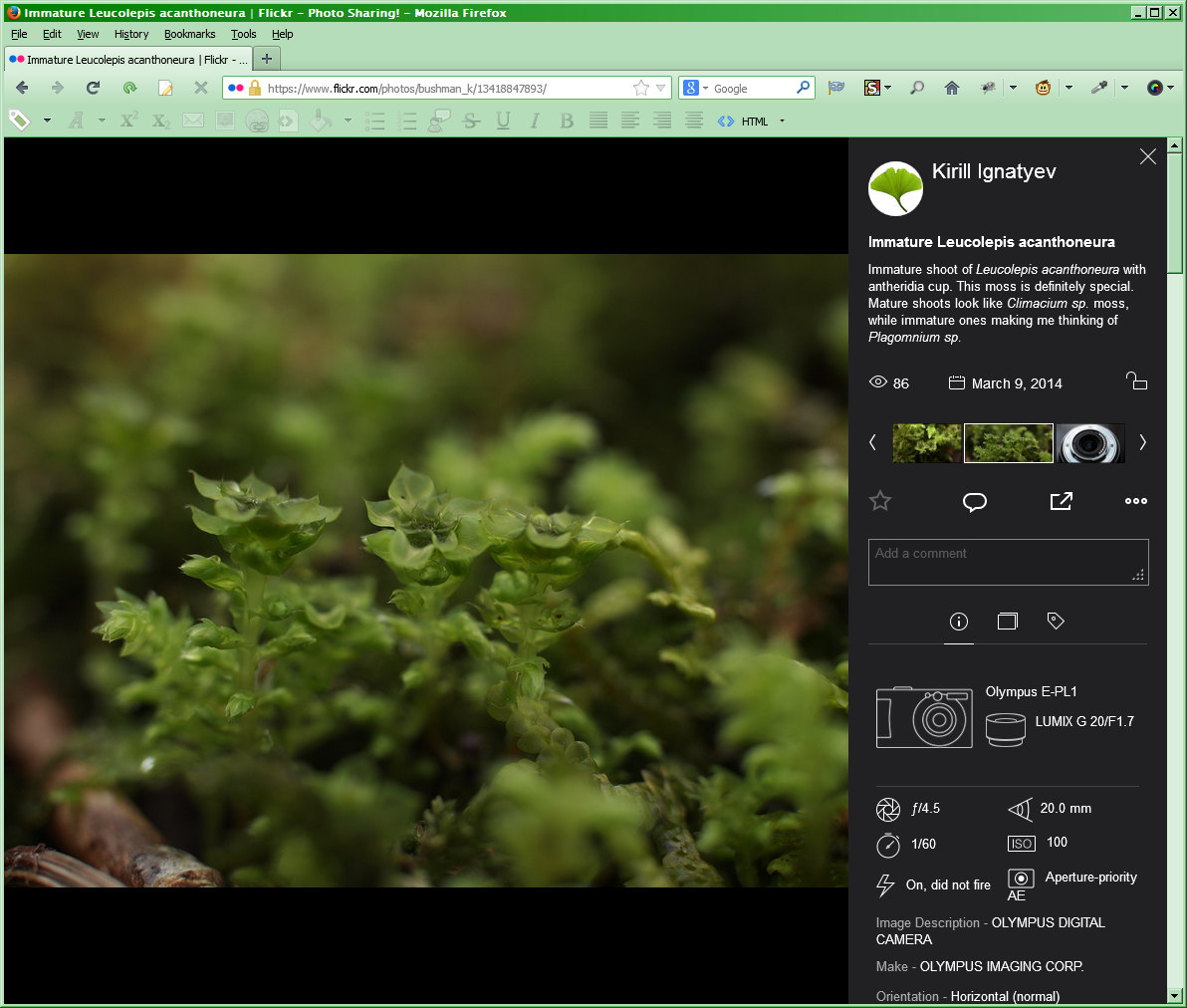Viewport: 1187px width, 1008px height.
Task: Stop loading with the X toolbar icon
Action: click(x=200, y=88)
